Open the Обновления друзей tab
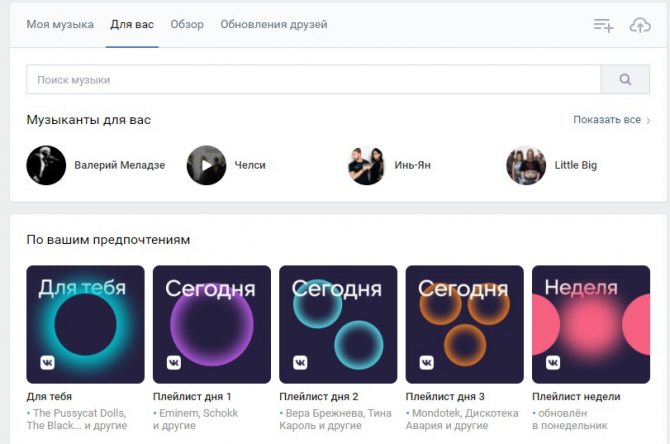The image size is (670, 444). pyautogui.click(x=274, y=24)
